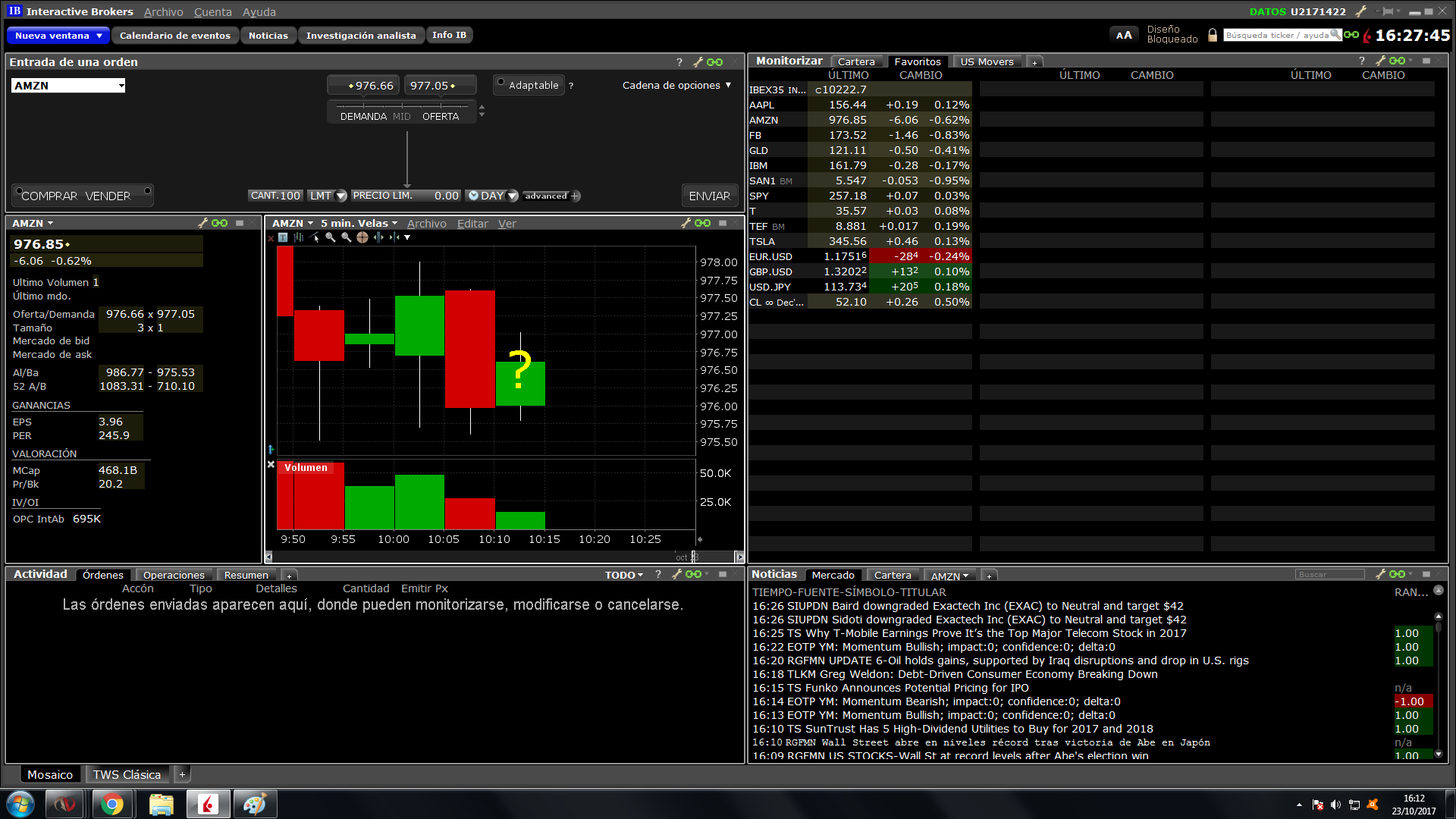
Task: Select the COMPRAR radio option
Action: (x=19, y=191)
